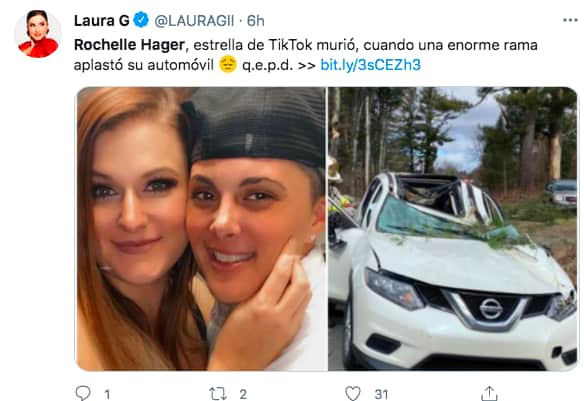Open the 6h timestamp link
This screenshot has width=584, height=401.
(256, 21)
